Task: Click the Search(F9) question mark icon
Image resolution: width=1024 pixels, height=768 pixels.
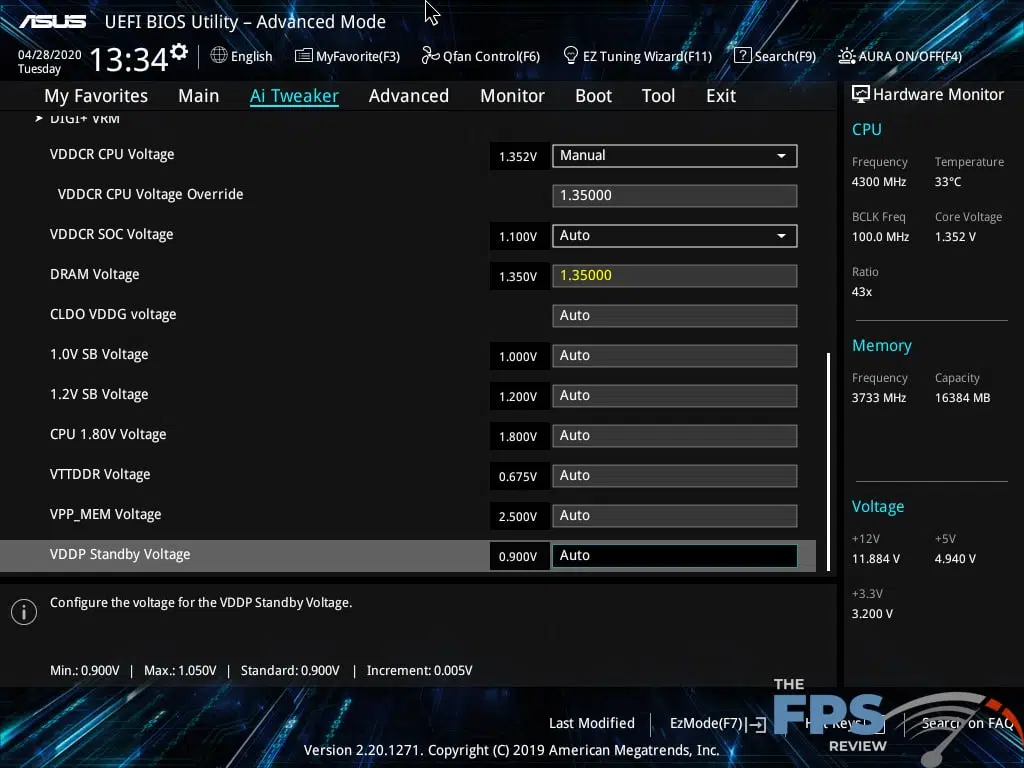Action: [x=743, y=56]
